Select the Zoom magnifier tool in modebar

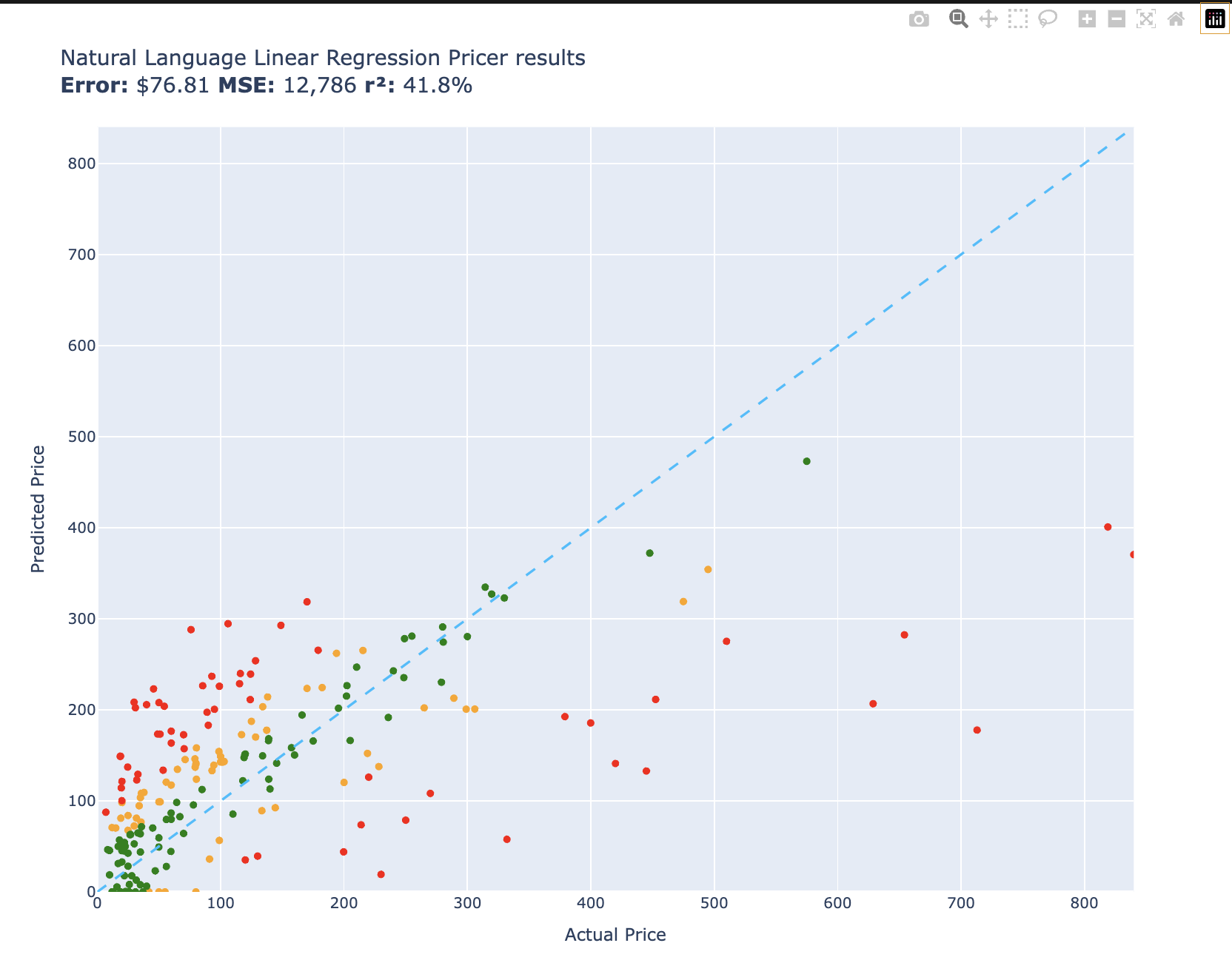click(959, 19)
